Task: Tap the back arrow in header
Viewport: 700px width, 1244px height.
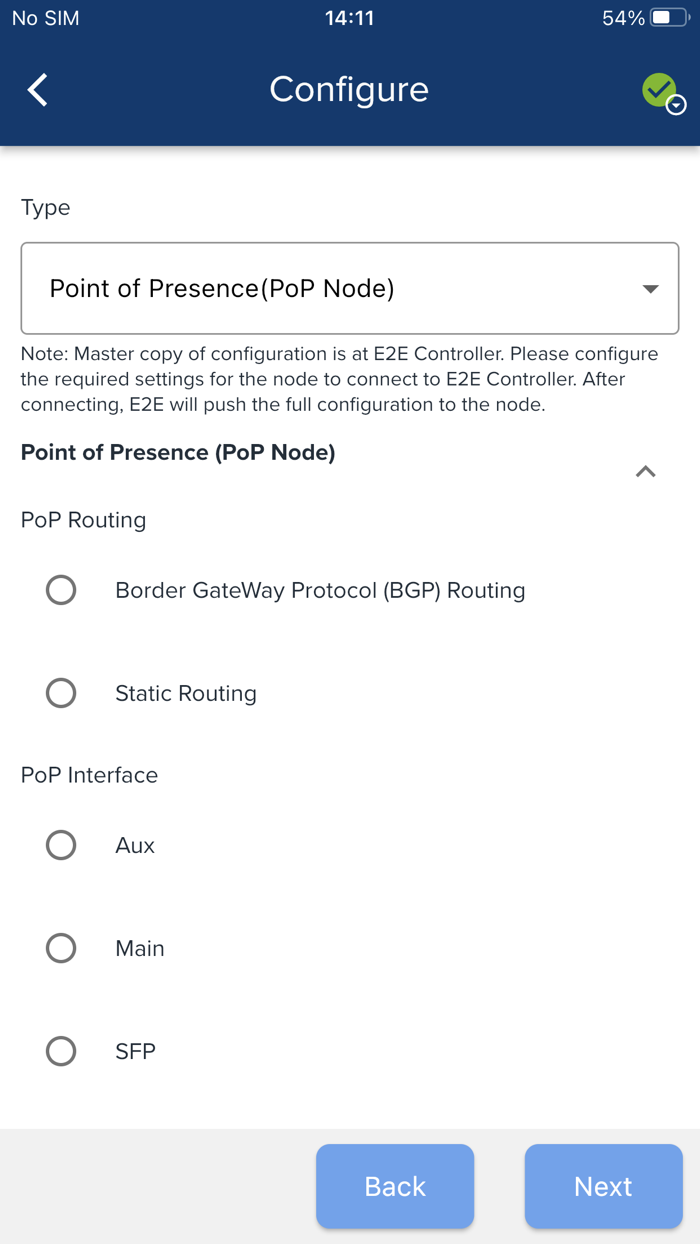Action: pyautogui.click(x=38, y=90)
